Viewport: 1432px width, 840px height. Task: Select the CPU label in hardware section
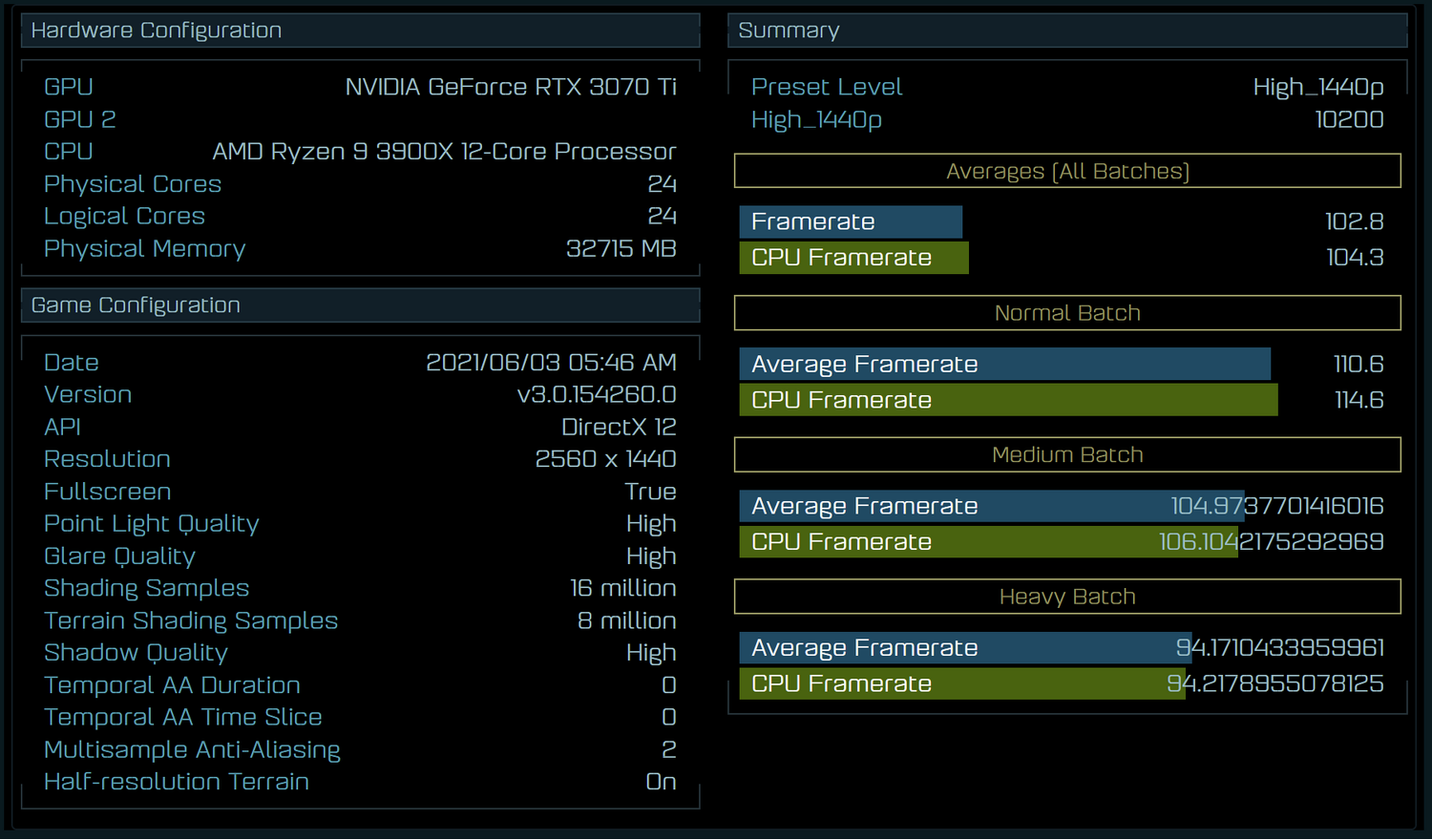[x=69, y=152]
